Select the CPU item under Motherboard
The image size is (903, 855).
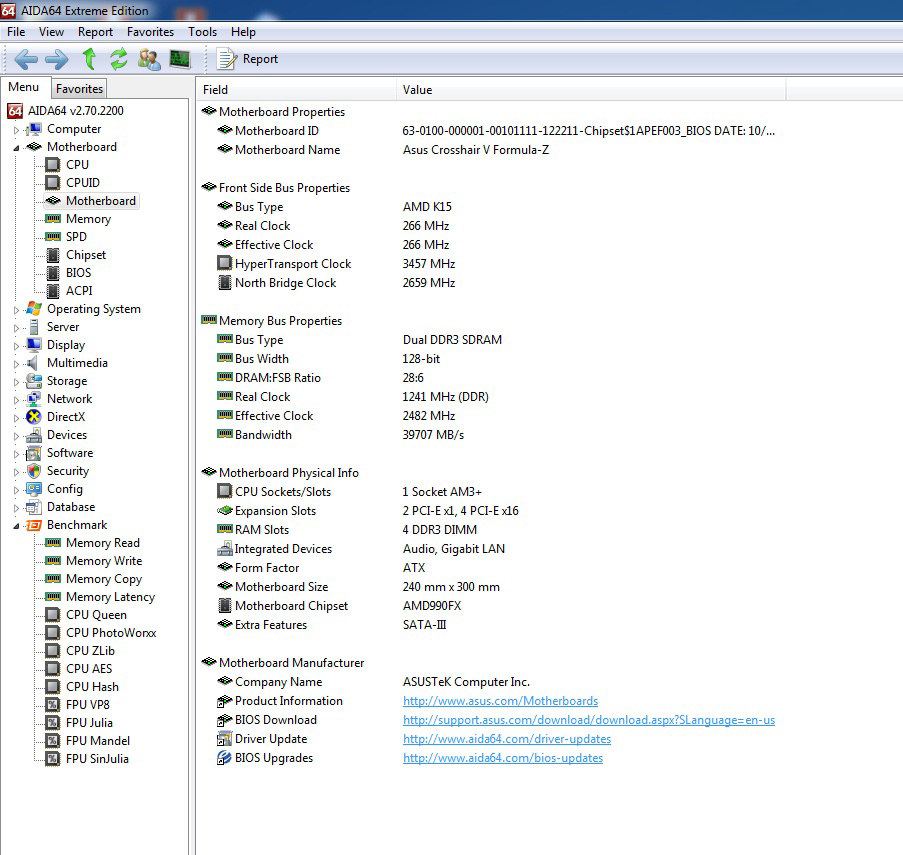coord(77,165)
